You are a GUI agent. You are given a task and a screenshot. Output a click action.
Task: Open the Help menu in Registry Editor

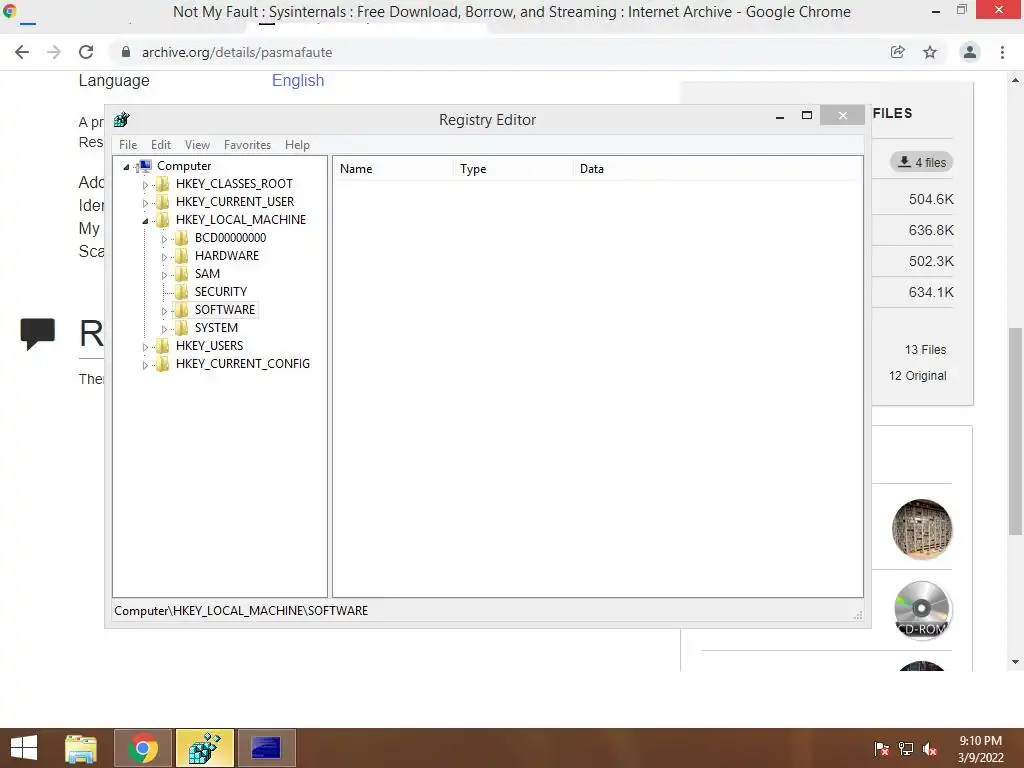[x=297, y=145]
